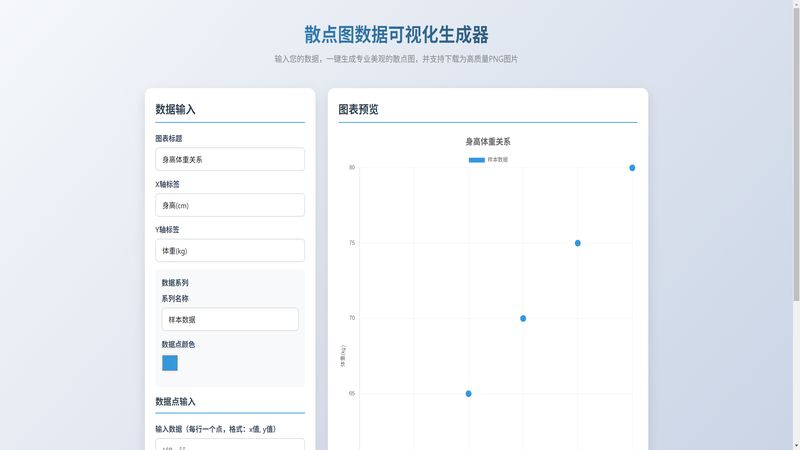Click the 数据输入 panel heading

tap(176, 109)
